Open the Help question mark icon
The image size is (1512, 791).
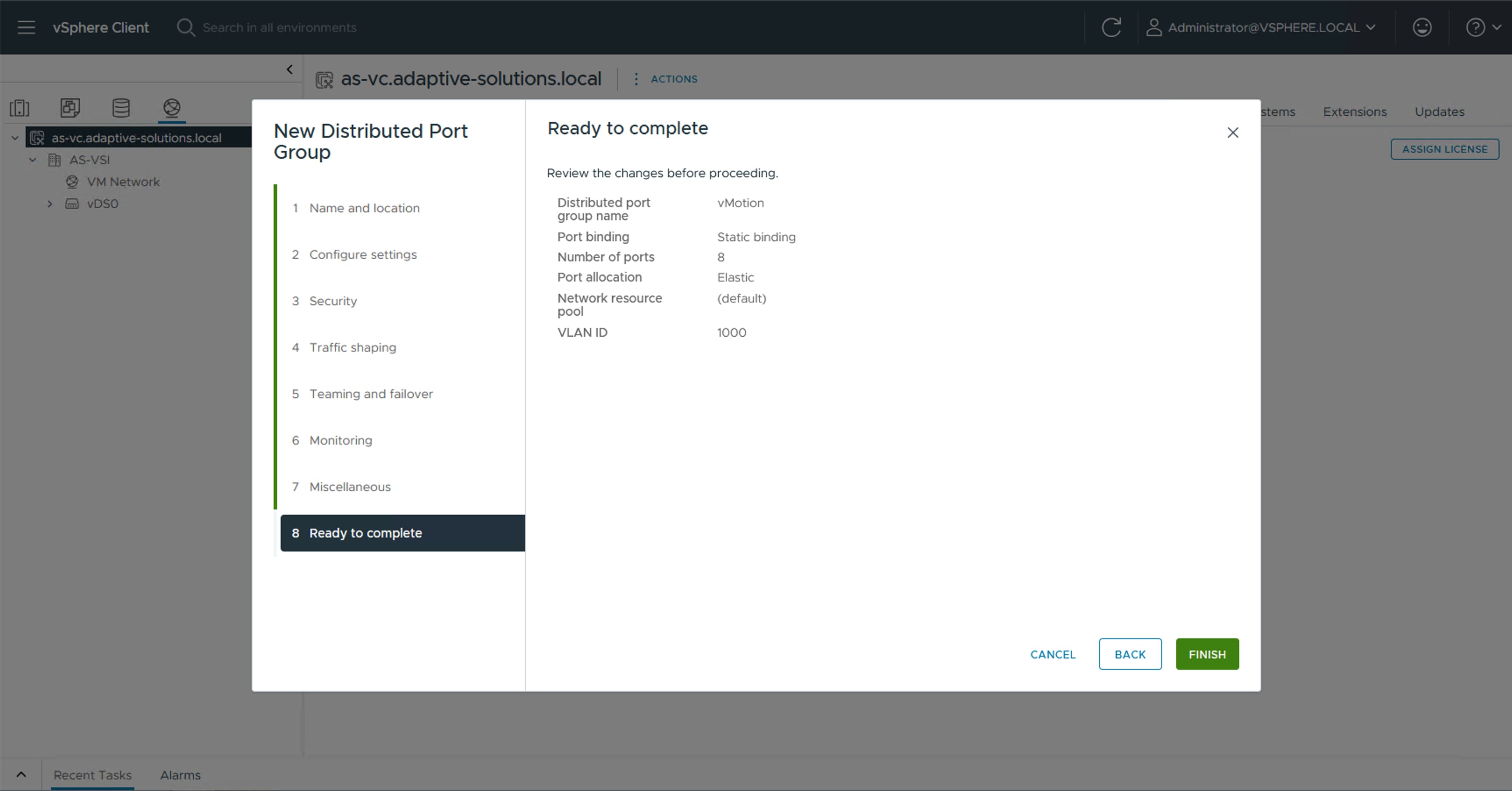pos(1475,27)
